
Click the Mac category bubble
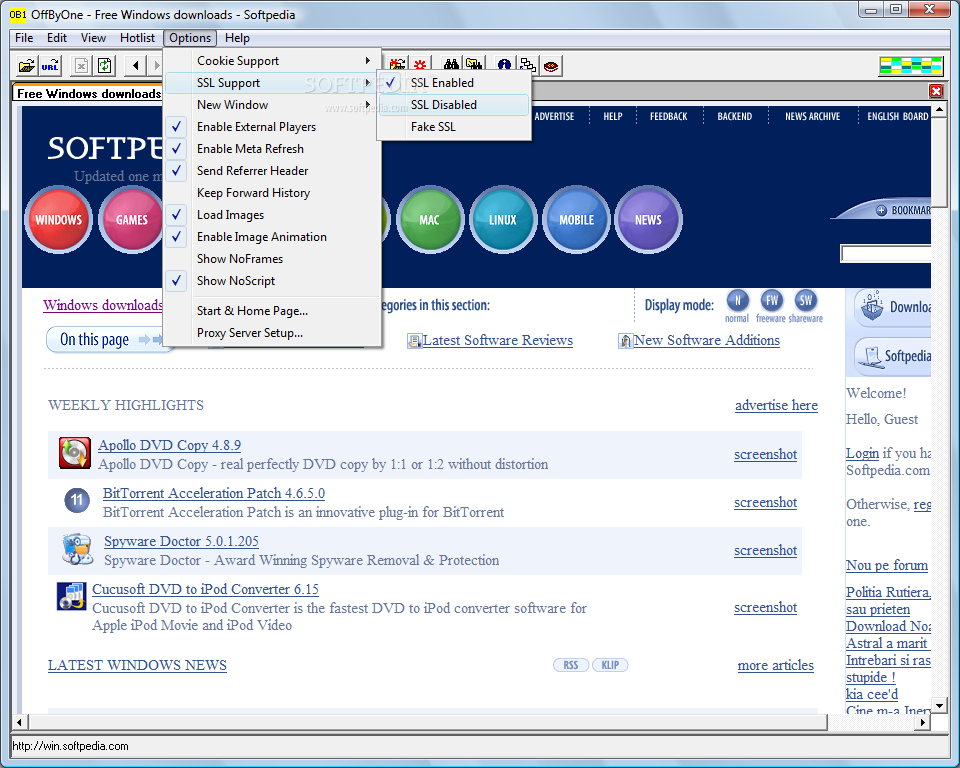coord(429,220)
